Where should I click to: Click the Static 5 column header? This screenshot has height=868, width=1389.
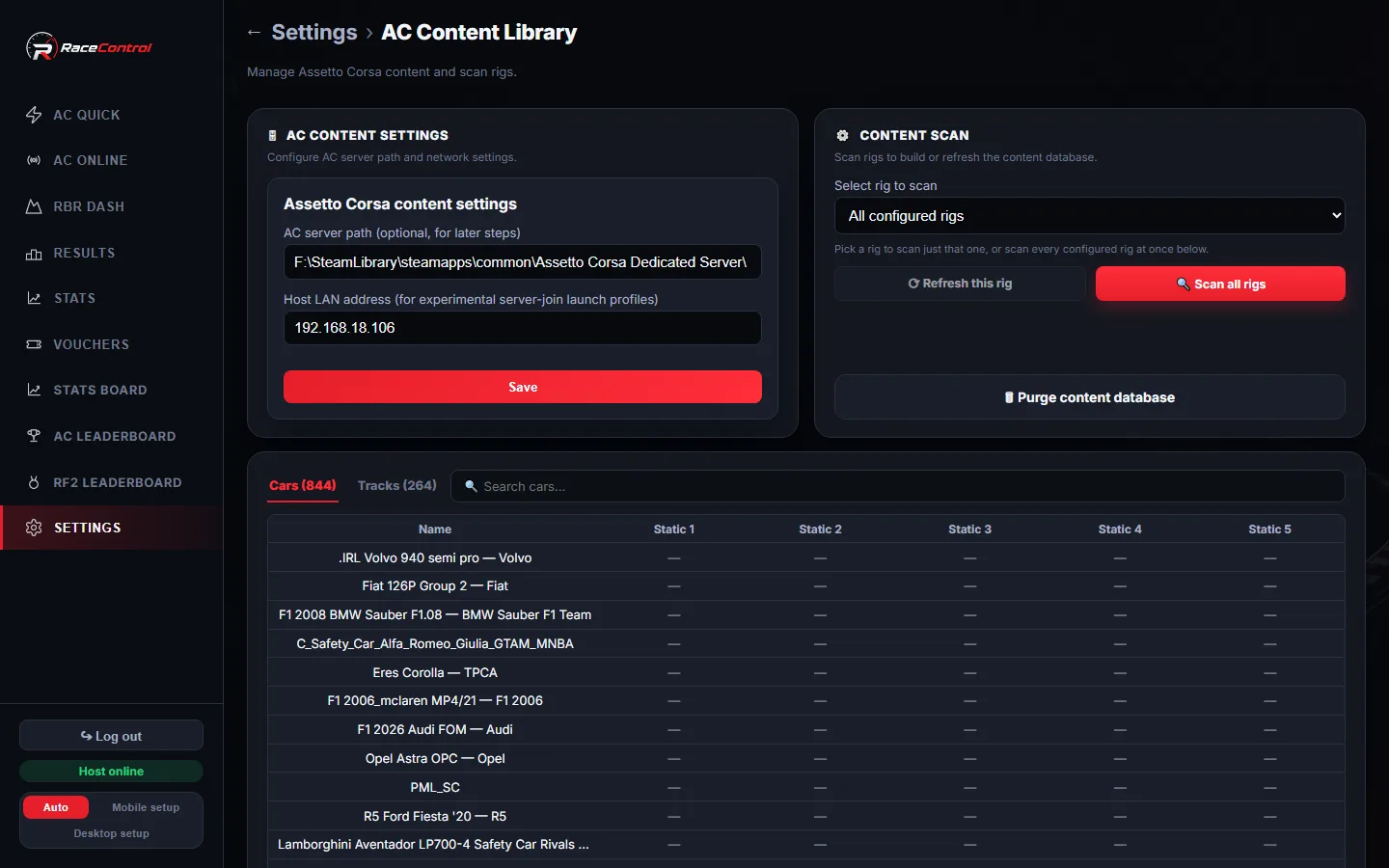(1269, 529)
